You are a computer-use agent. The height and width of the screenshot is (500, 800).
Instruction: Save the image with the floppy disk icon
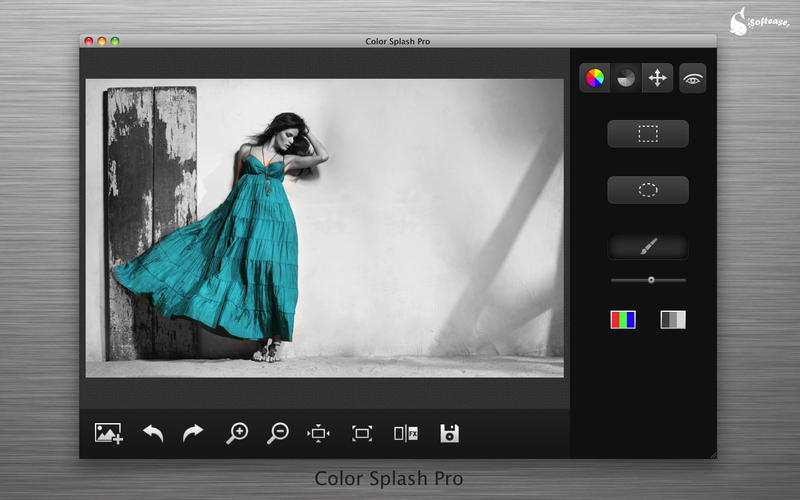pyautogui.click(x=450, y=433)
